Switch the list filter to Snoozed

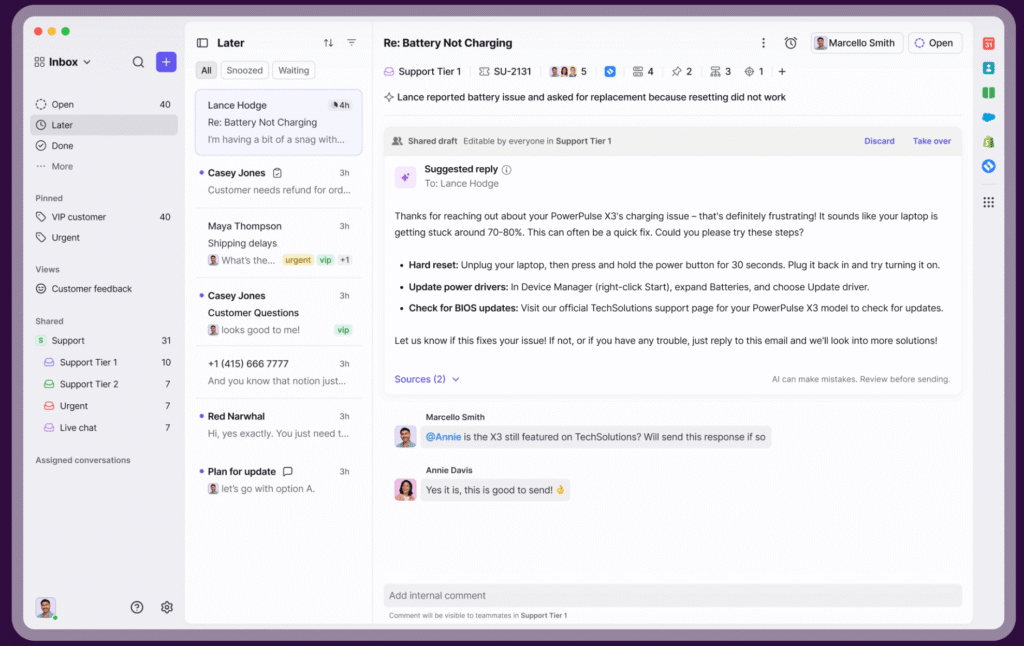[x=244, y=70]
